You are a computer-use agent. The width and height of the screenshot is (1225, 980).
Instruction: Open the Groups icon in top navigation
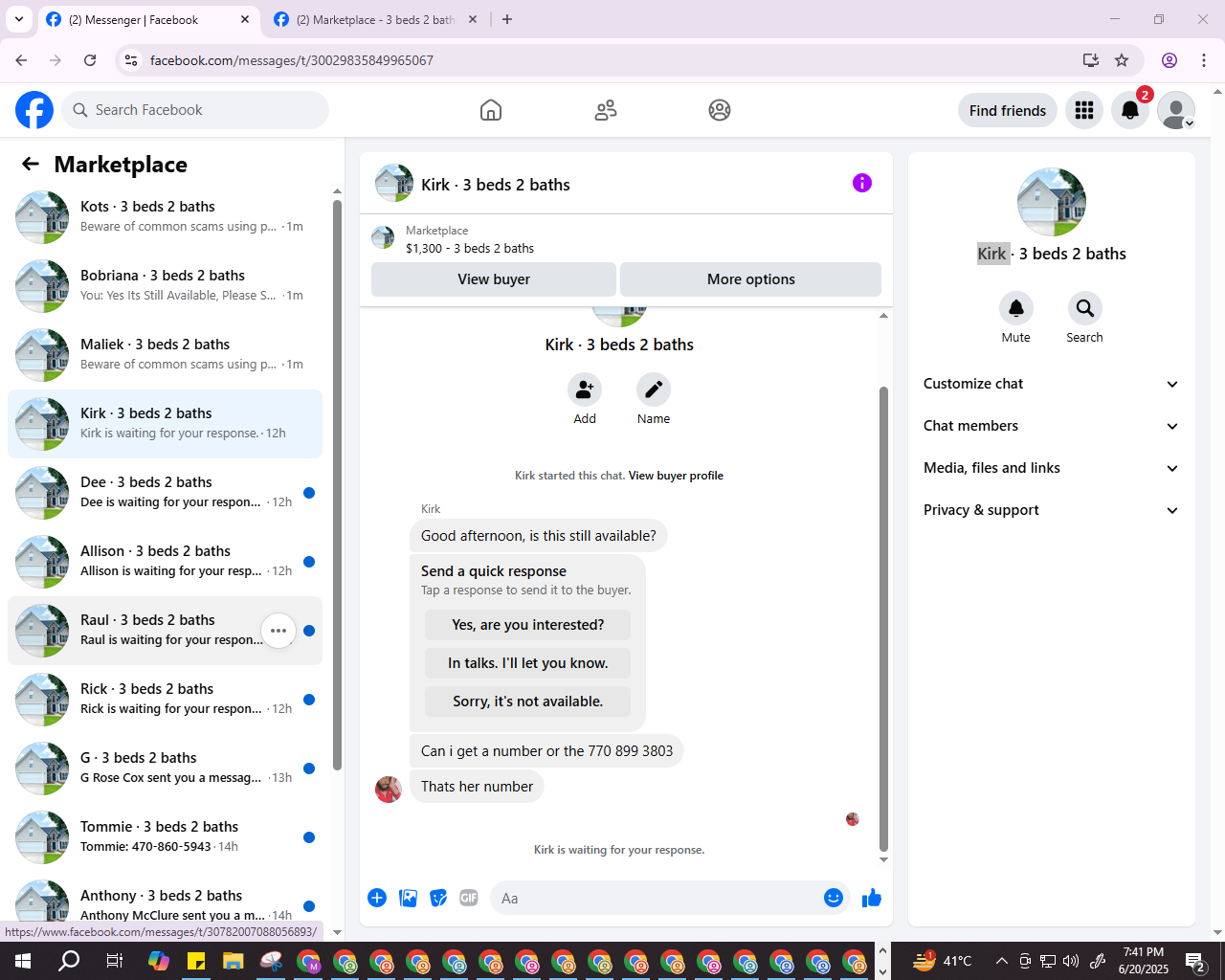pyautogui.click(x=720, y=110)
